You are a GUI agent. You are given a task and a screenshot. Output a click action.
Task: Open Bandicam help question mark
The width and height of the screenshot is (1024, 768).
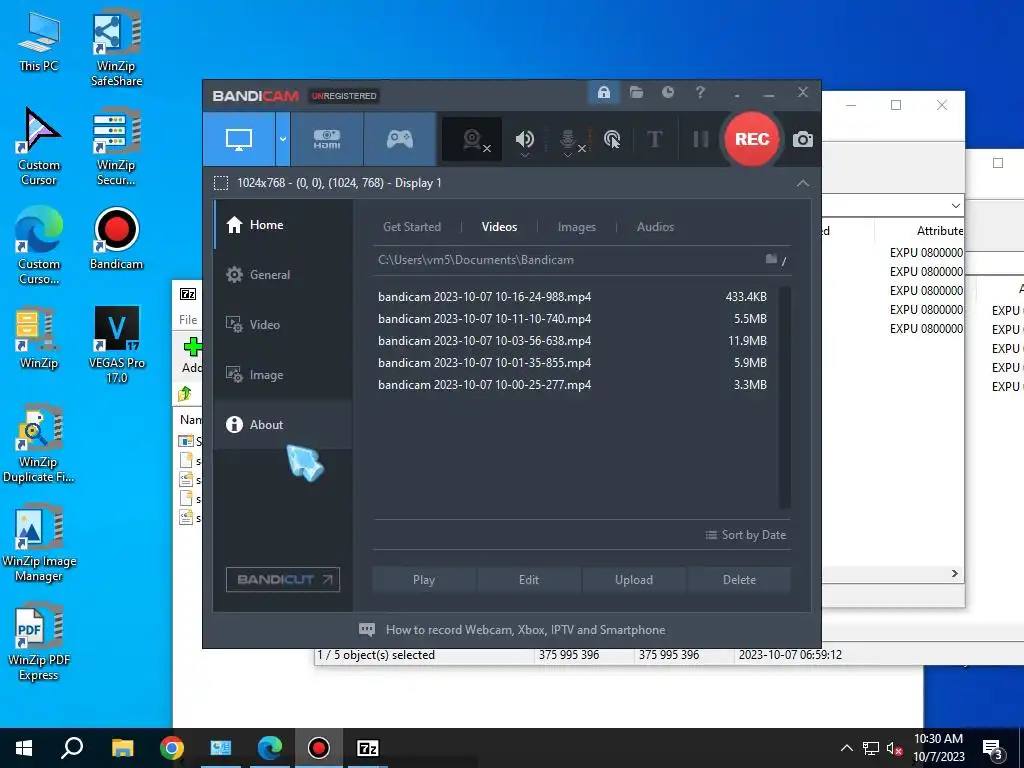700,92
